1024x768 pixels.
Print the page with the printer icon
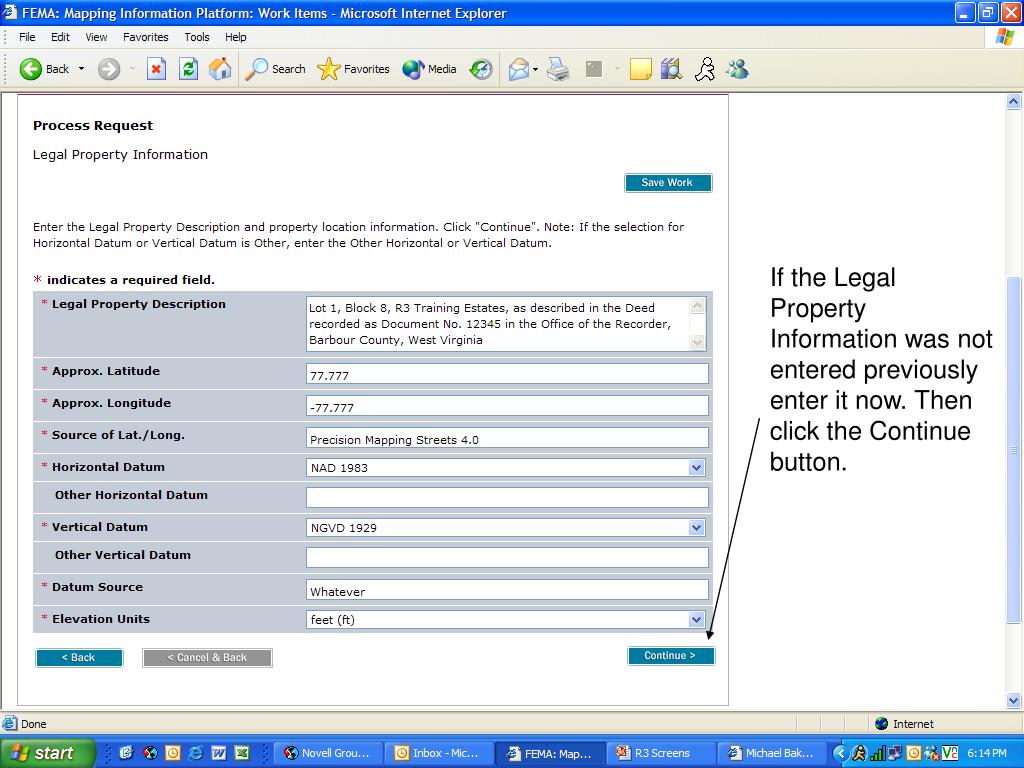(x=558, y=69)
